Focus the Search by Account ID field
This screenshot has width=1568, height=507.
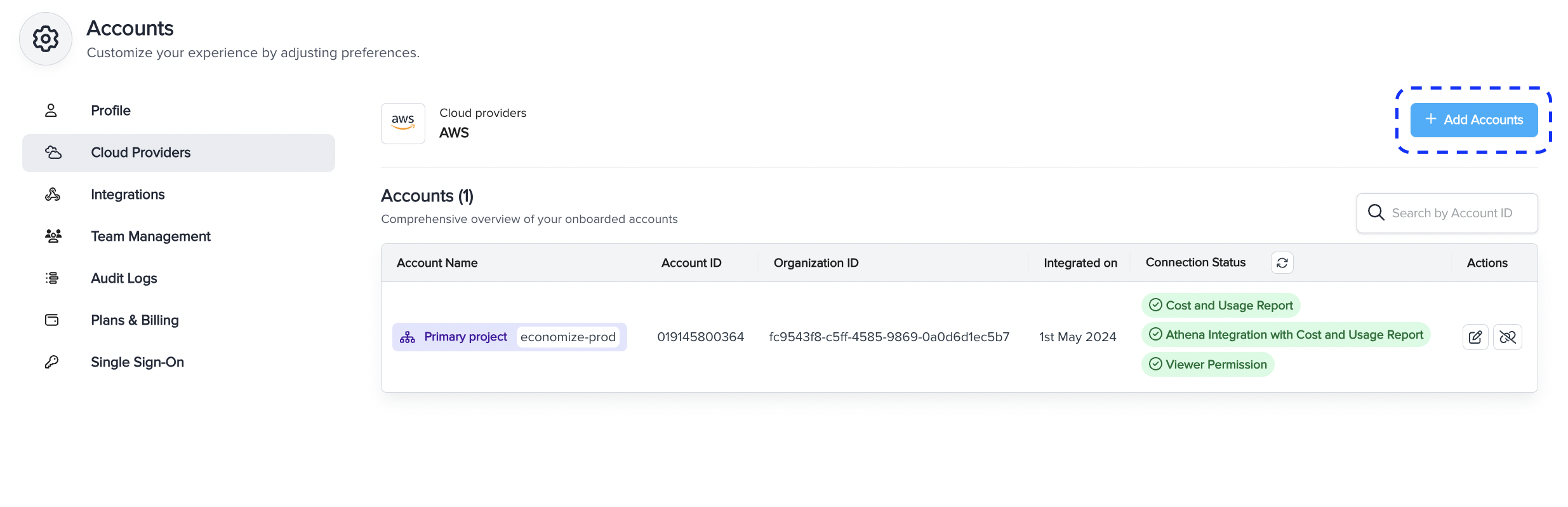pyautogui.click(x=1451, y=213)
